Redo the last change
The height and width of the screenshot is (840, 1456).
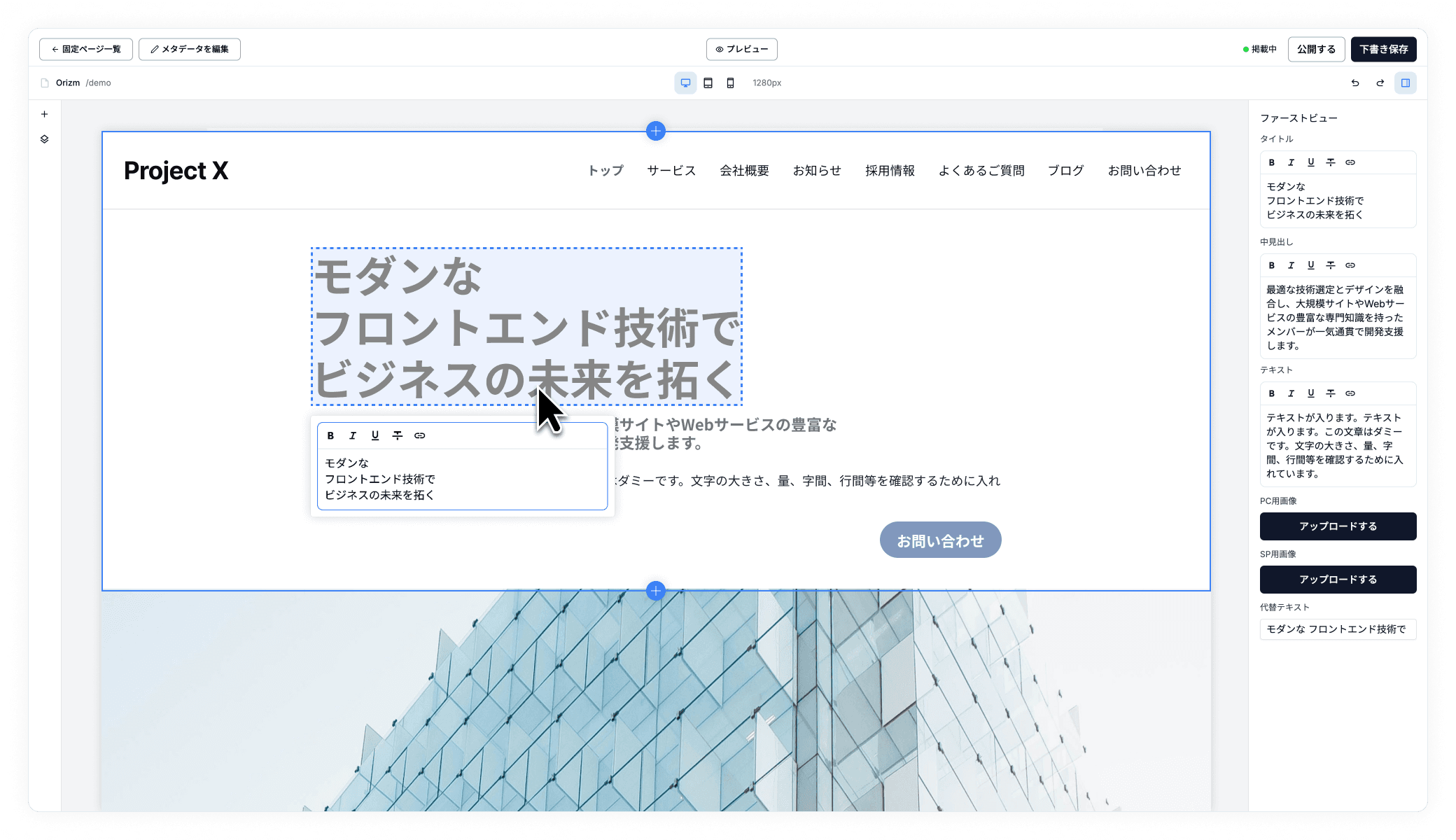[x=1380, y=83]
